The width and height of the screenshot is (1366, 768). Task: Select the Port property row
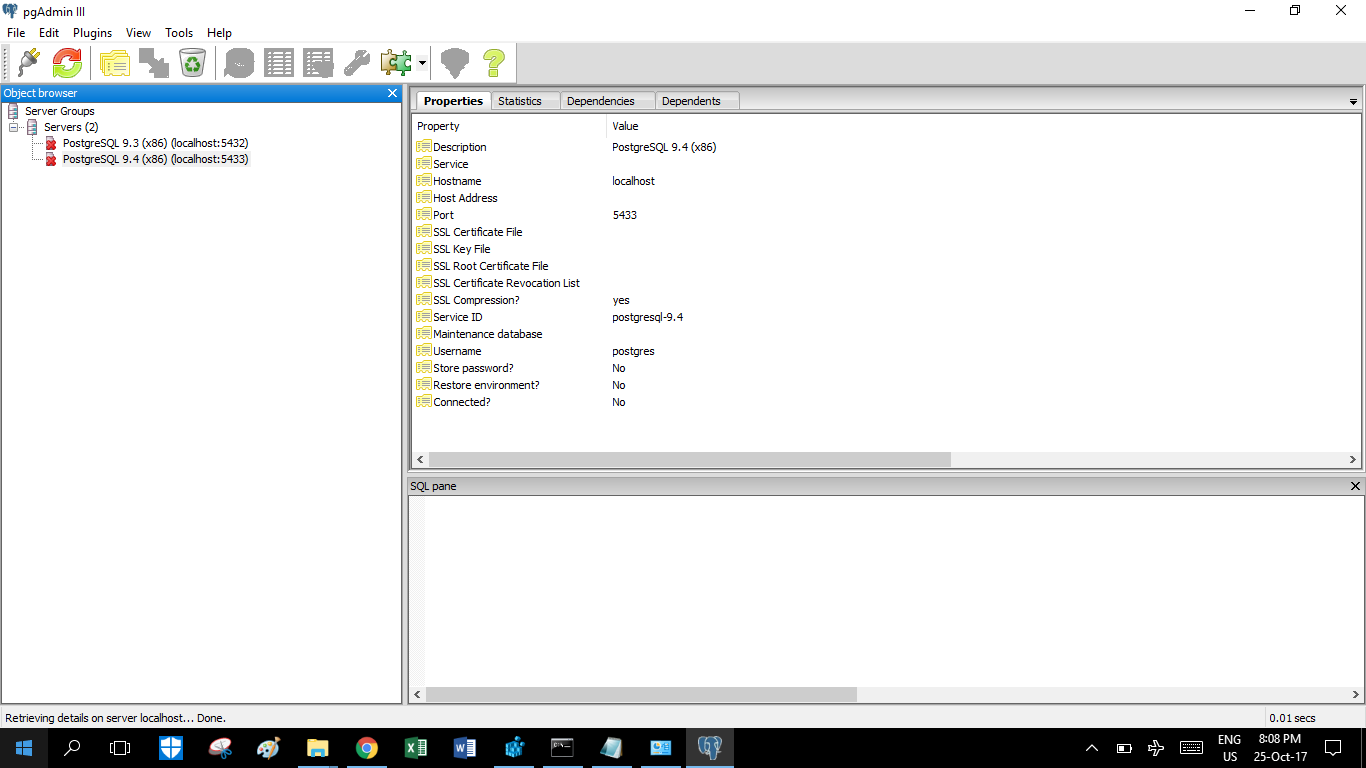[x=886, y=215]
